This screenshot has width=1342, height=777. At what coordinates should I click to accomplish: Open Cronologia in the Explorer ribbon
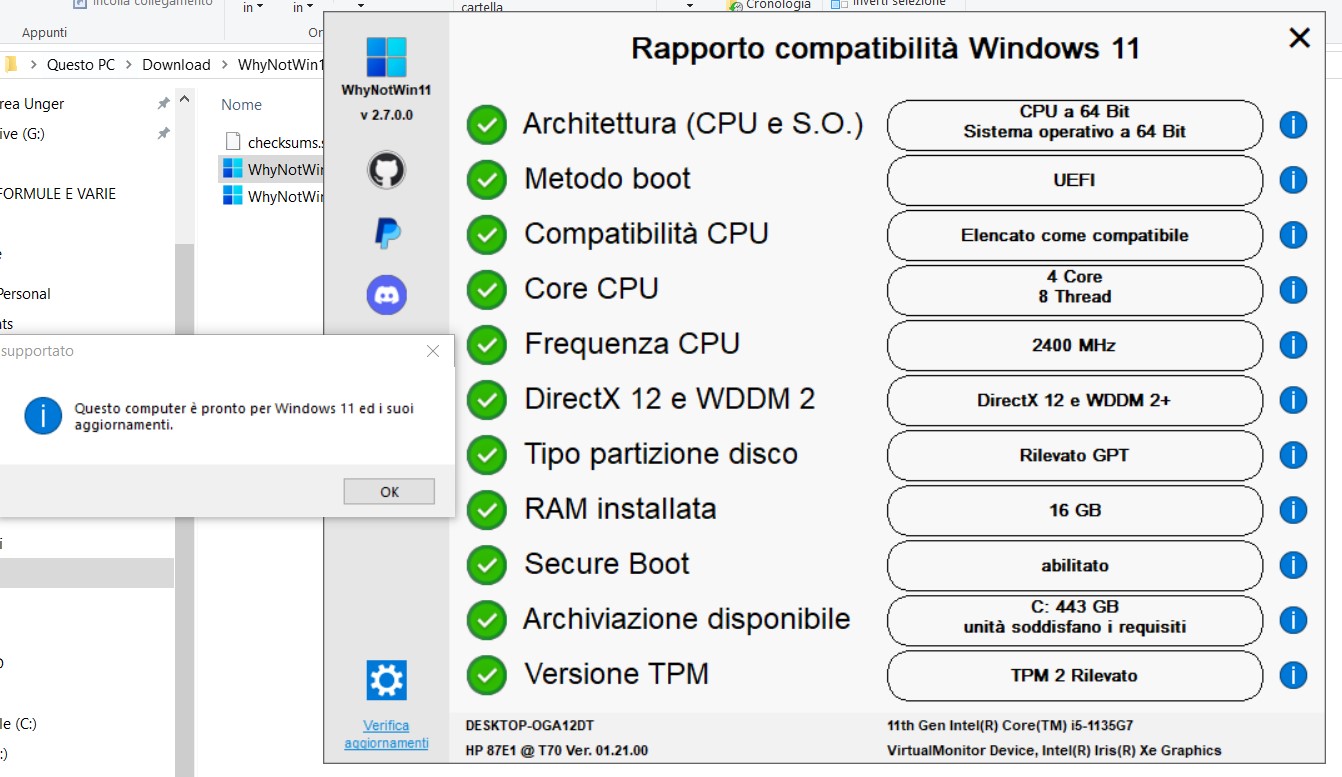click(768, 4)
